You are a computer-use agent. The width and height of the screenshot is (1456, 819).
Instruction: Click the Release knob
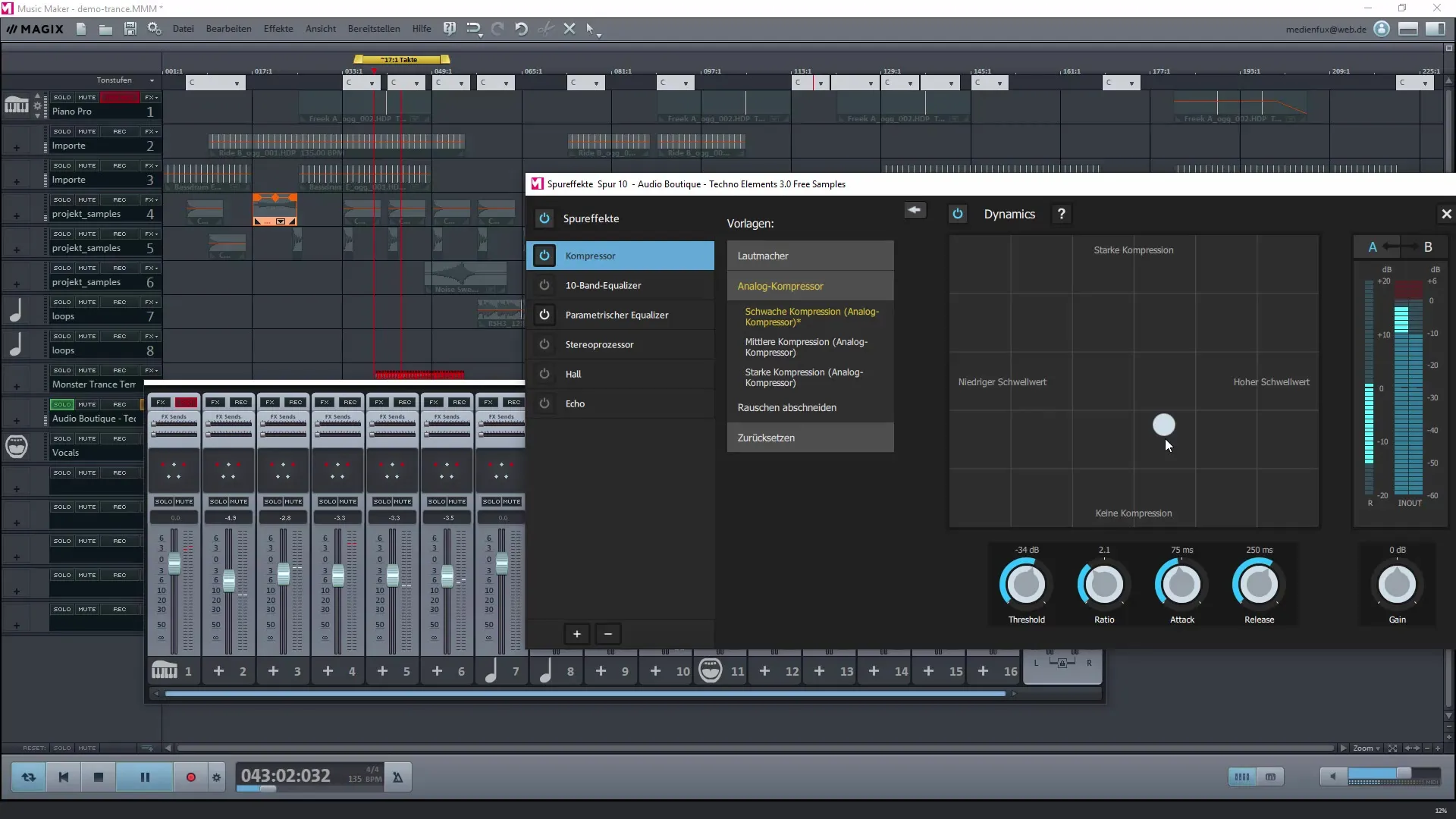pyautogui.click(x=1259, y=584)
